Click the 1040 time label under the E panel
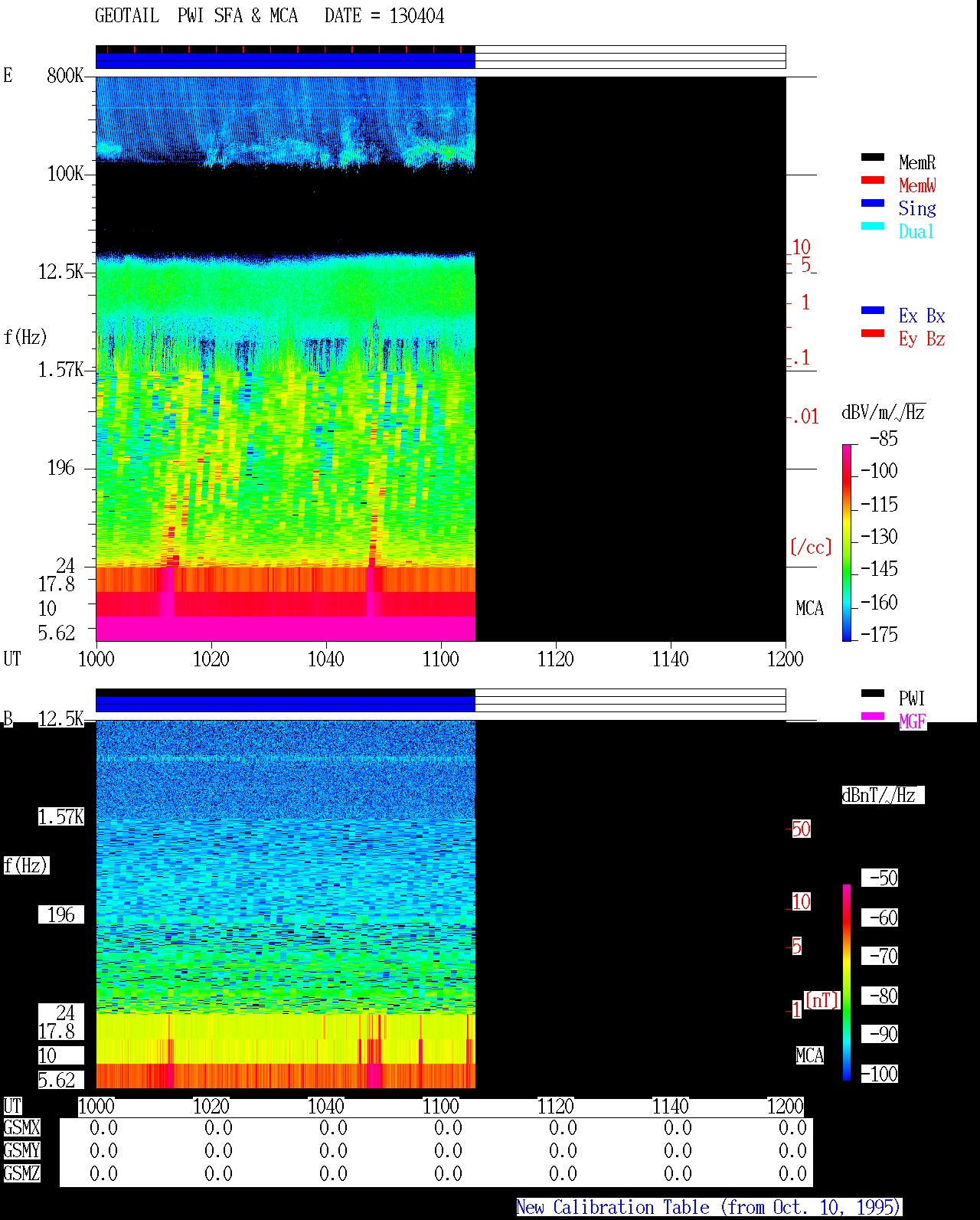Image resolution: width=980 pixels, height=1220 pixels. (326, 659)
